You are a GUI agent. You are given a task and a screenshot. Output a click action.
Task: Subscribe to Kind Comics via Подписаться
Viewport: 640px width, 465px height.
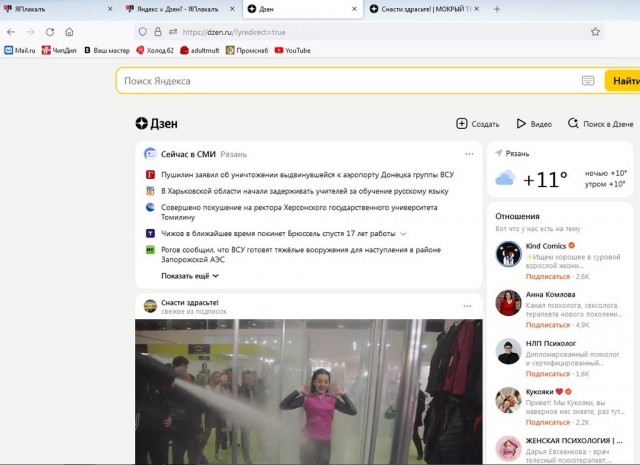coord(547,276)
